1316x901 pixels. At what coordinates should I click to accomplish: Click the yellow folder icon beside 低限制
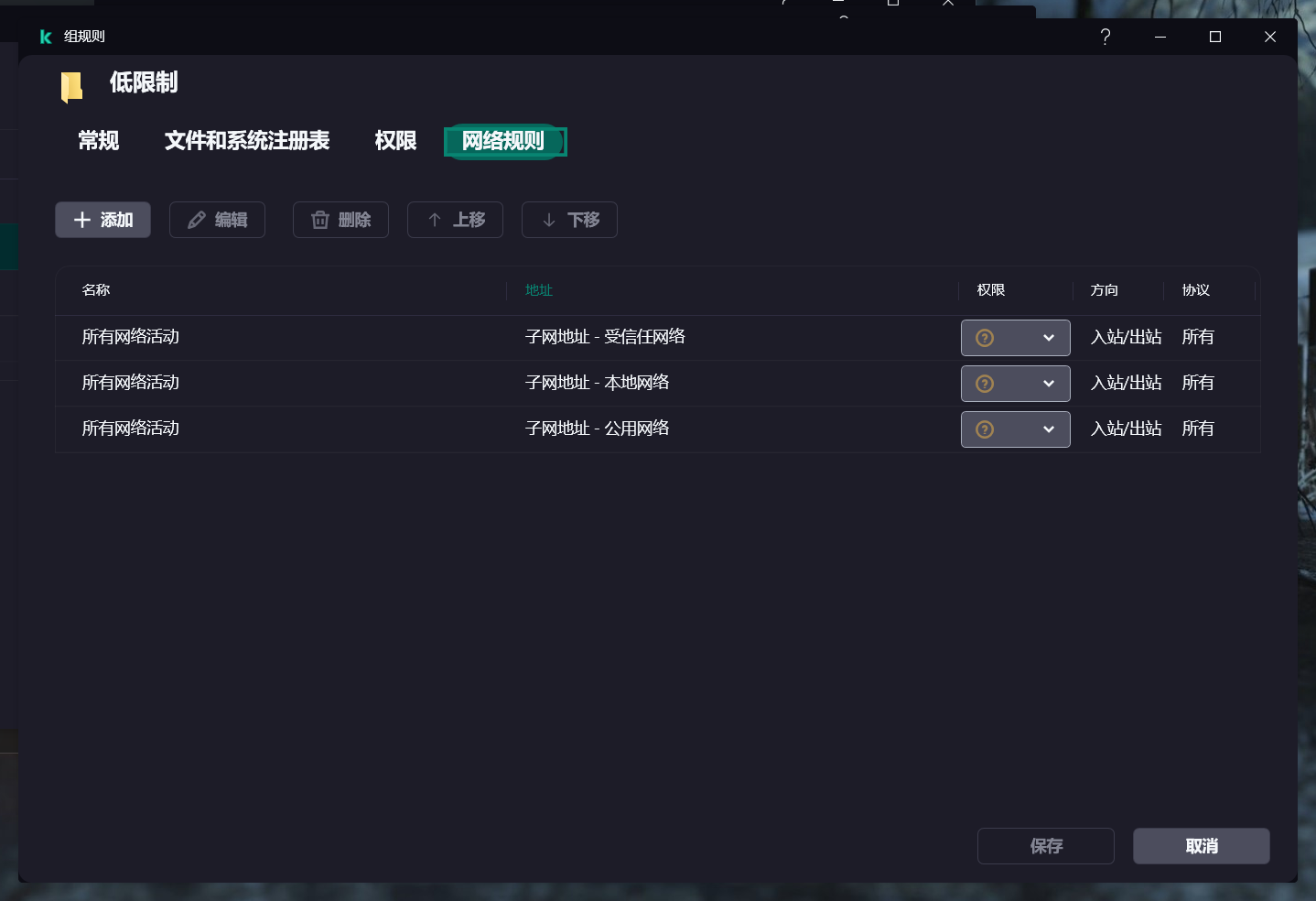pyautogui.click(x=71, y=84)
